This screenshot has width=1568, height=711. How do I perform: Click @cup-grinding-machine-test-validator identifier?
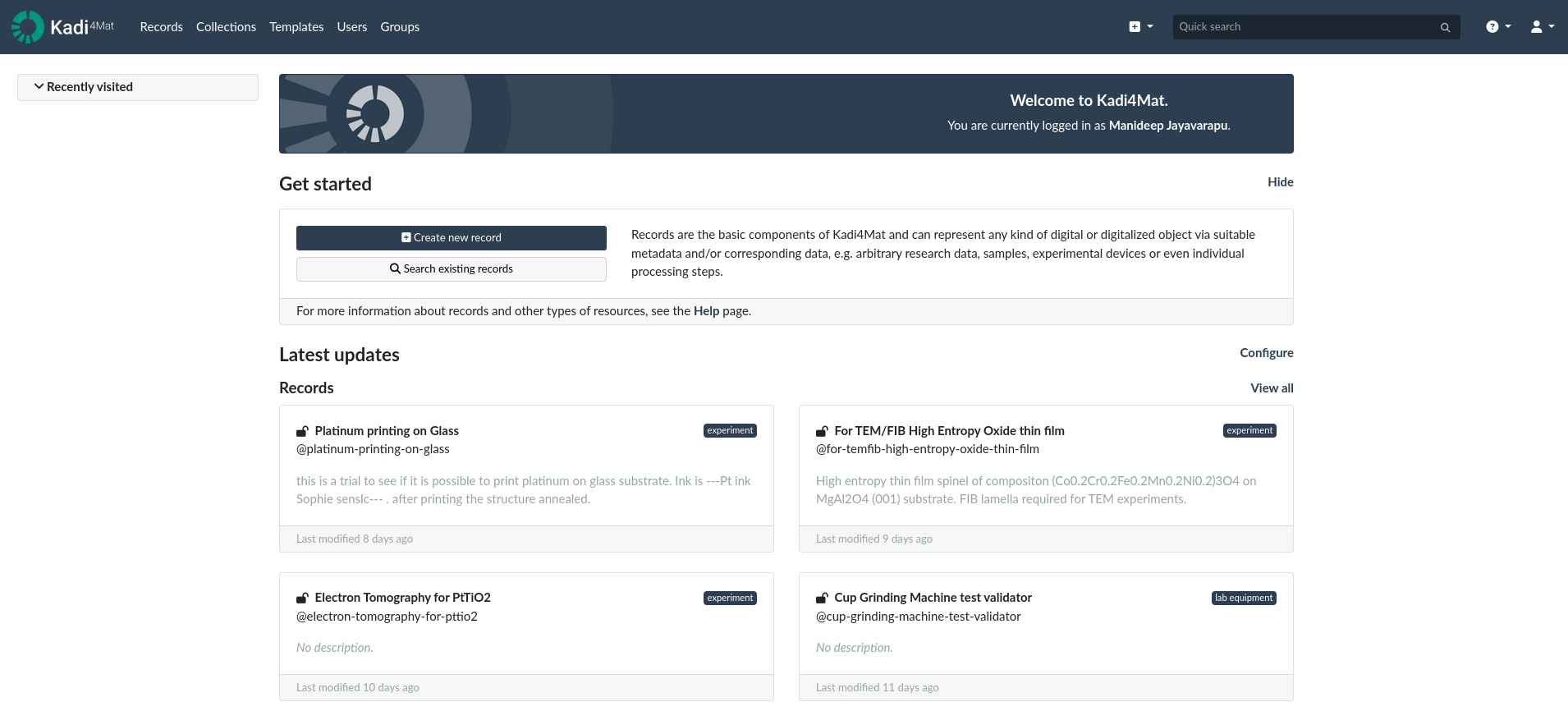(x=919, y=617)
